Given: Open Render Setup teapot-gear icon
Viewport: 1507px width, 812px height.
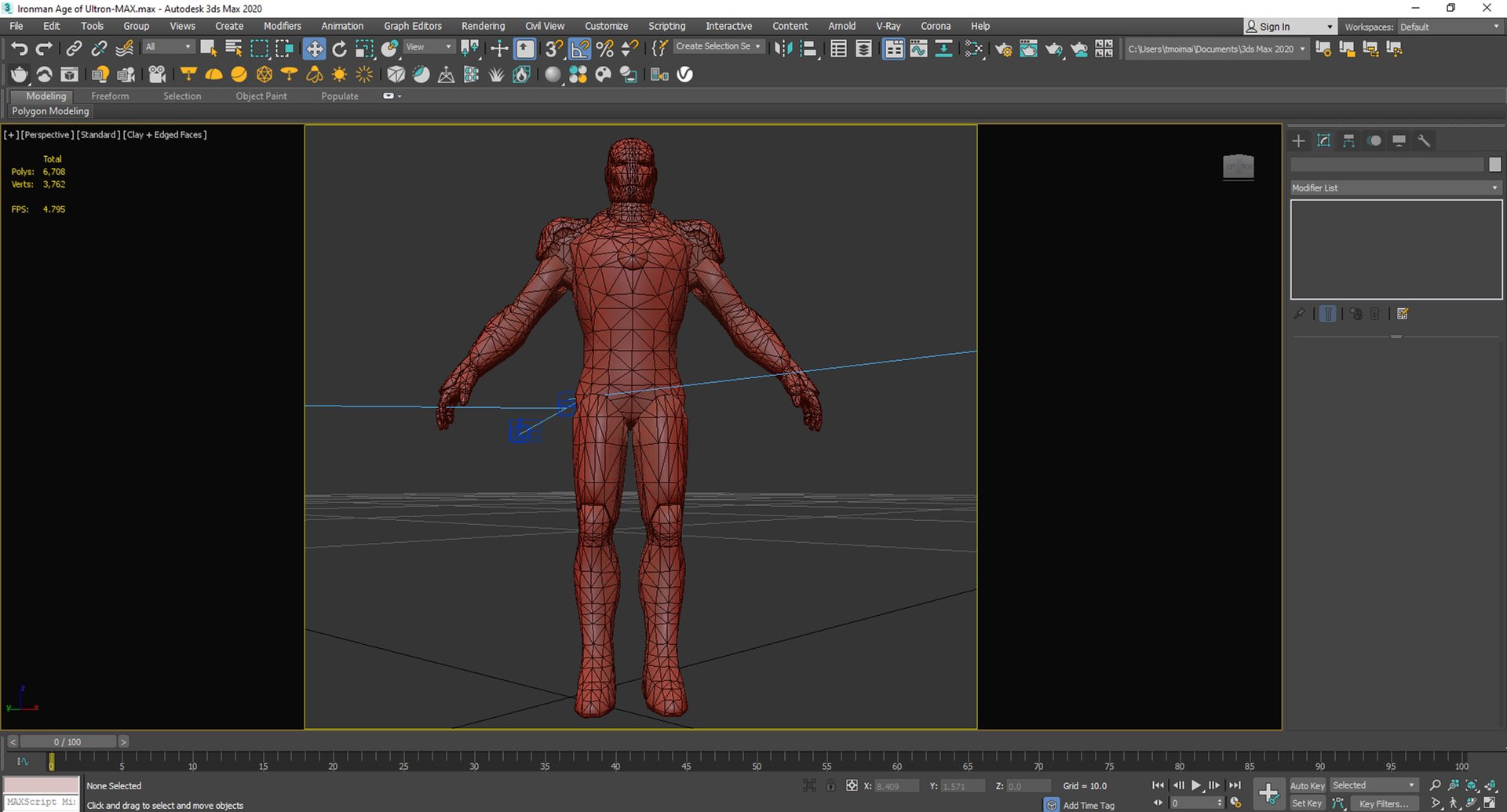Looking at the screenshot, I should click(x=1003, y=49).
